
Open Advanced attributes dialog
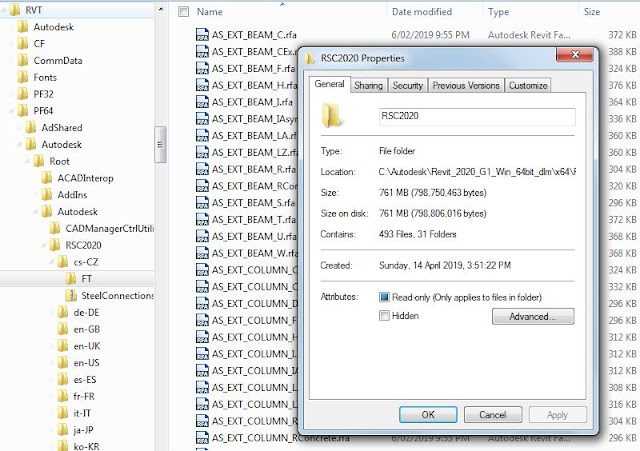coord(533,316)
